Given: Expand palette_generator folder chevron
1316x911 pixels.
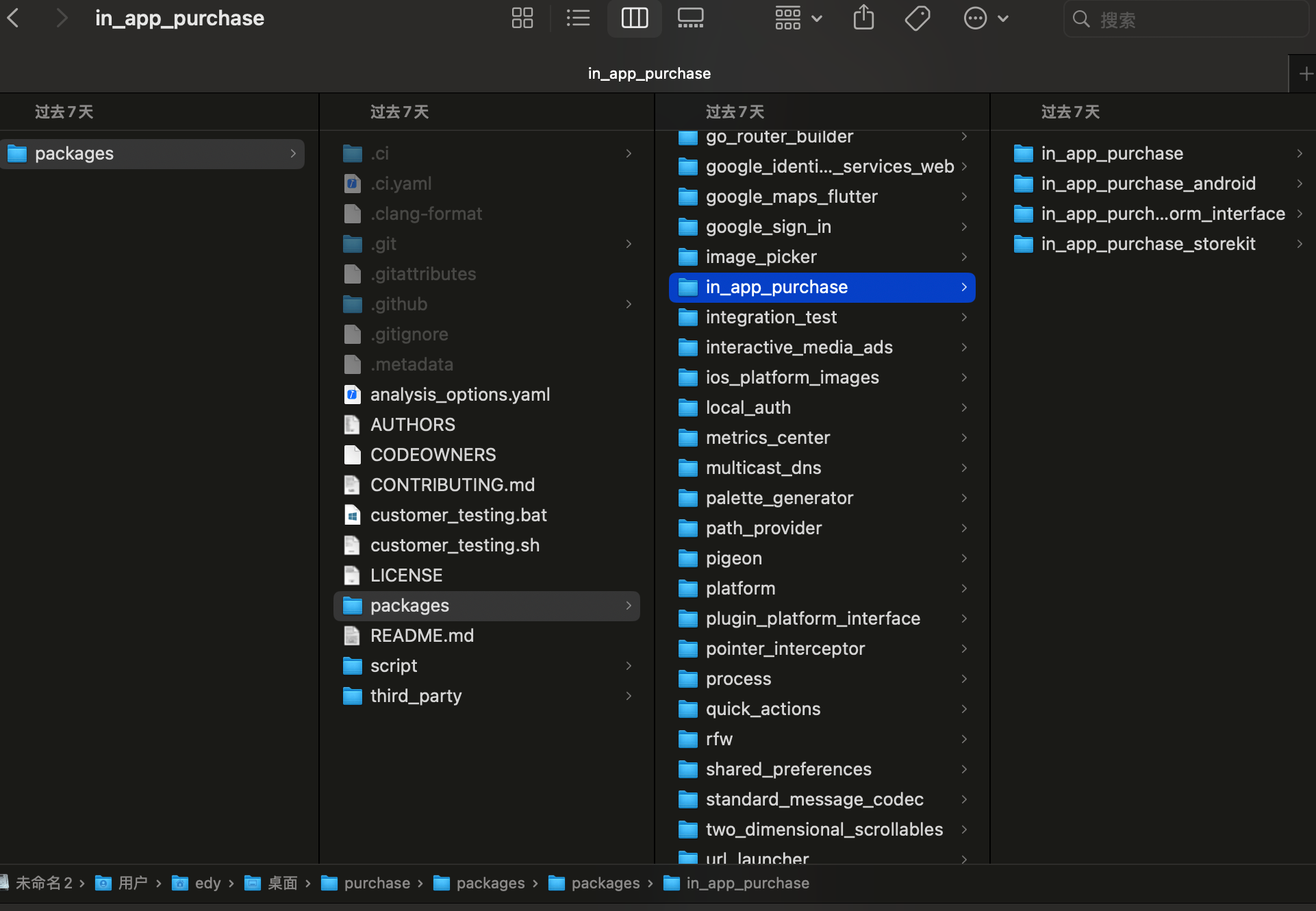Looking at the screenshot, I should (964, 498).
